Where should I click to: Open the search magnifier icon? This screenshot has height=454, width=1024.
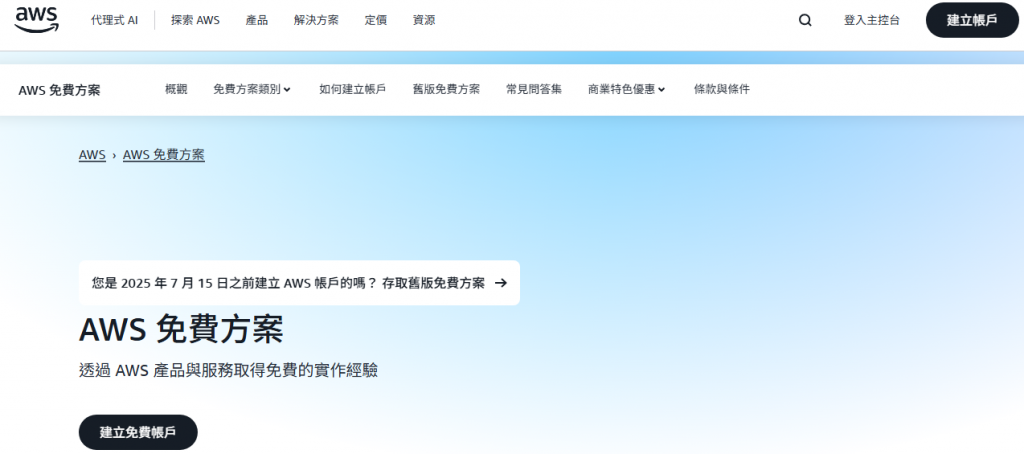[805, 20]
